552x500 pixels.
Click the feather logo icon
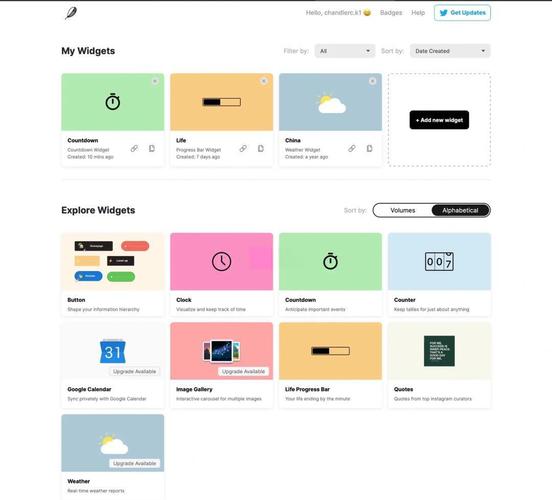[x=71, y=13]
